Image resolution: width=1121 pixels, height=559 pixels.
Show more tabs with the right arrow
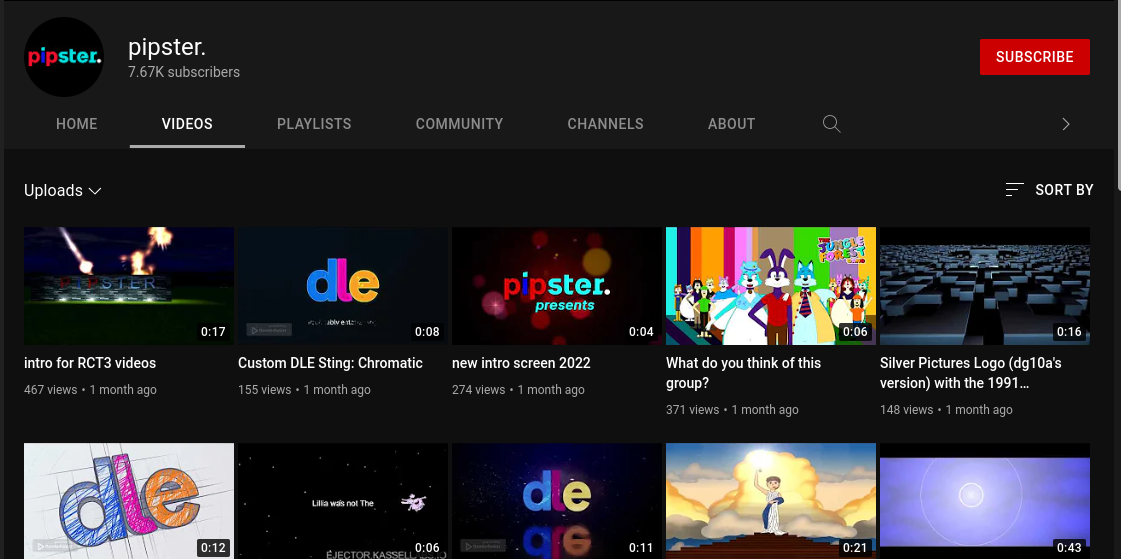point(1065,124)
